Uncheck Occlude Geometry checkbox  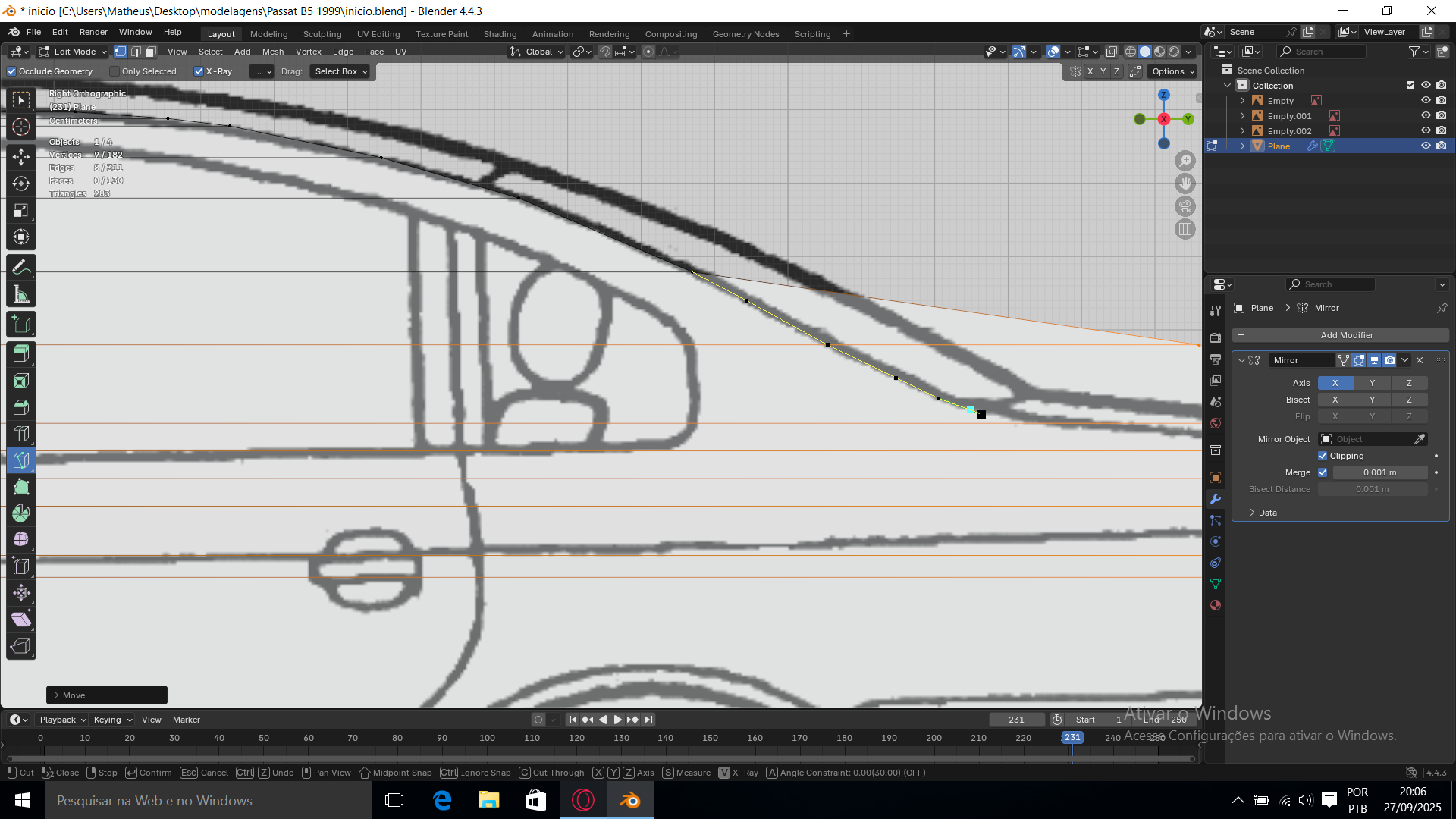click(11, 71)
